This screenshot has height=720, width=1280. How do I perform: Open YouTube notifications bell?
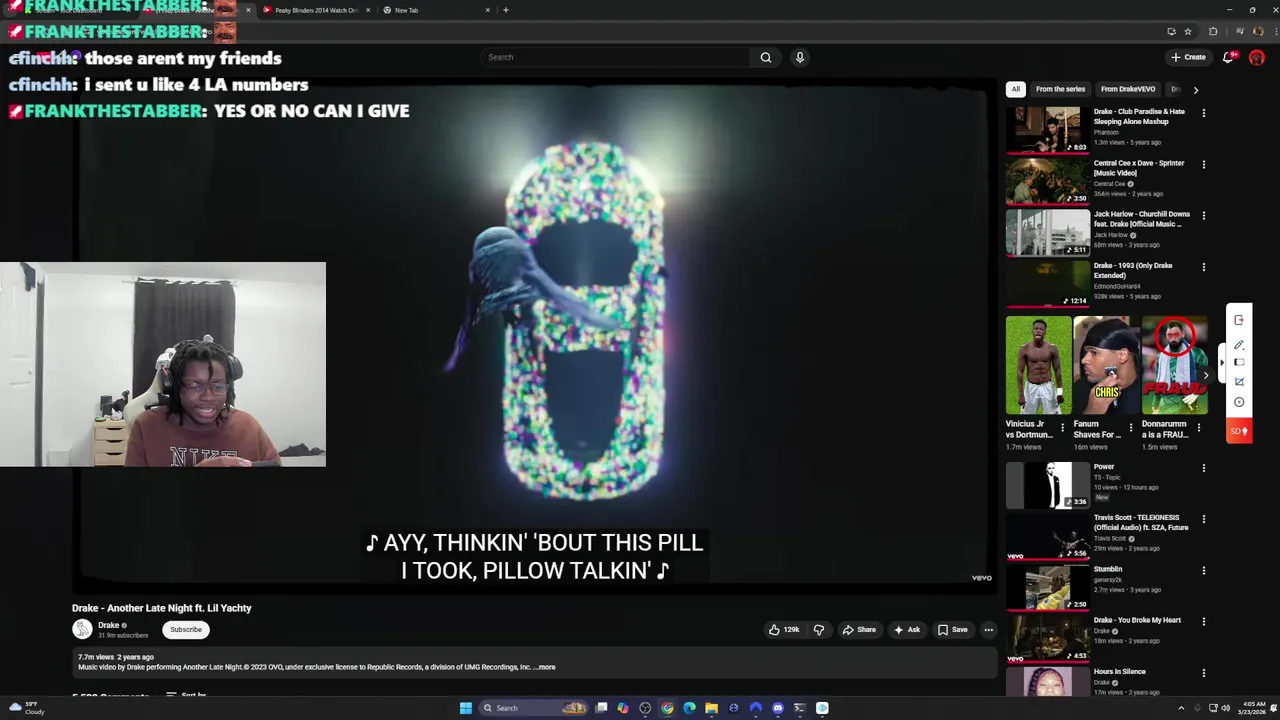click(1228, 57)
